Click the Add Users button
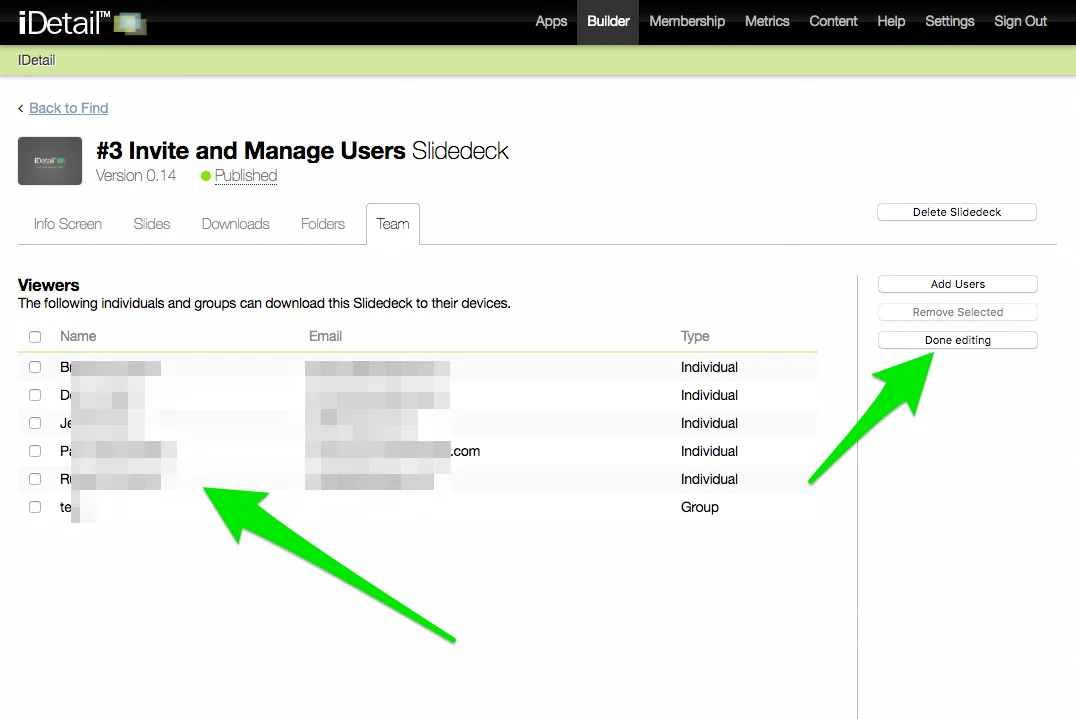 [957, 284]
